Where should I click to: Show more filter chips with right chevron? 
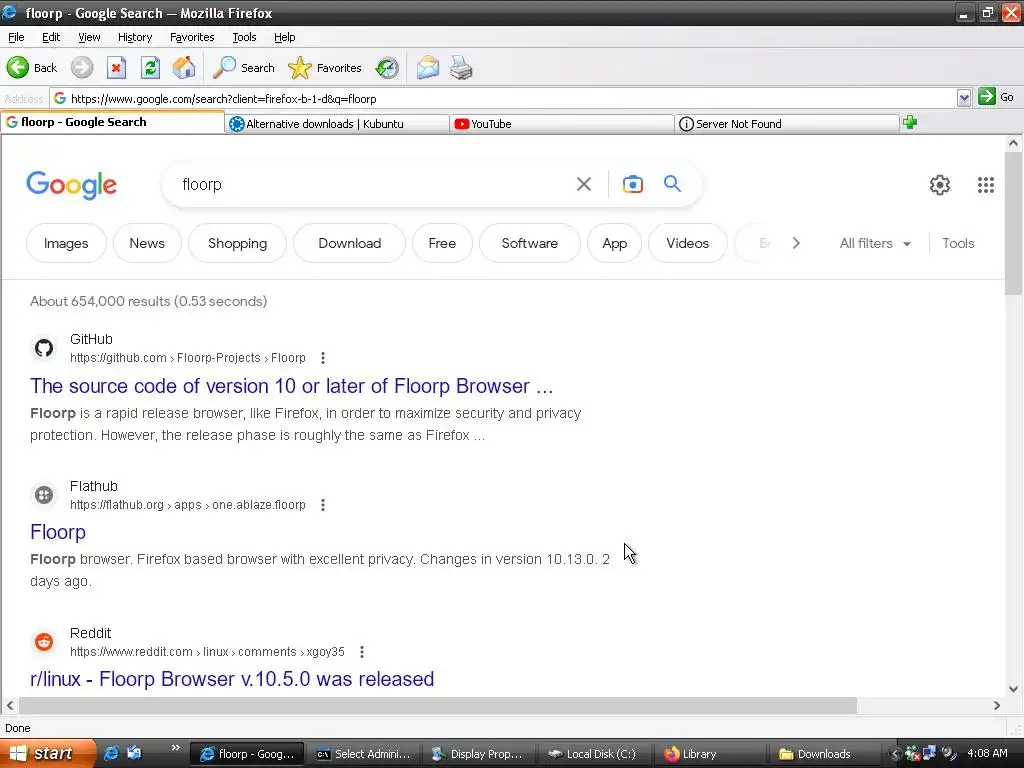click(795, 243)
